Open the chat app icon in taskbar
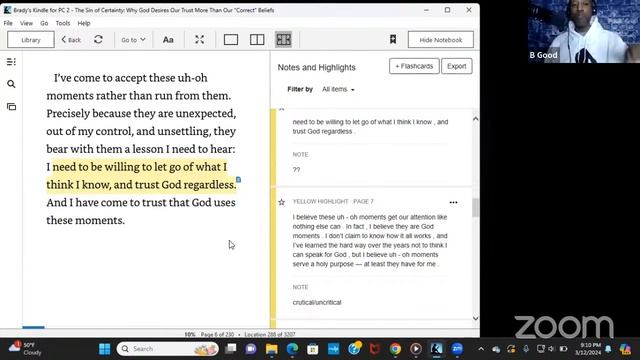Viewport: 640px width, 360px height. pos(251,349)
